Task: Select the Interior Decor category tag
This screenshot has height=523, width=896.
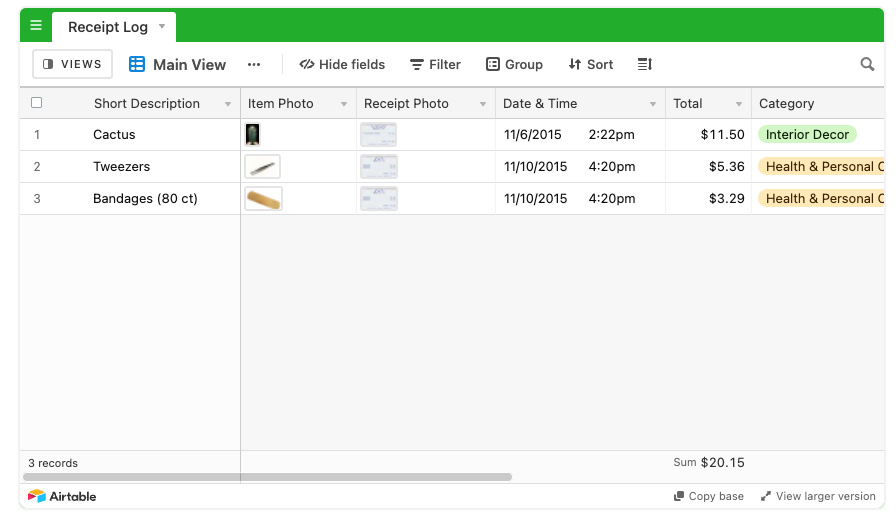Action: (x=807, y=134)
